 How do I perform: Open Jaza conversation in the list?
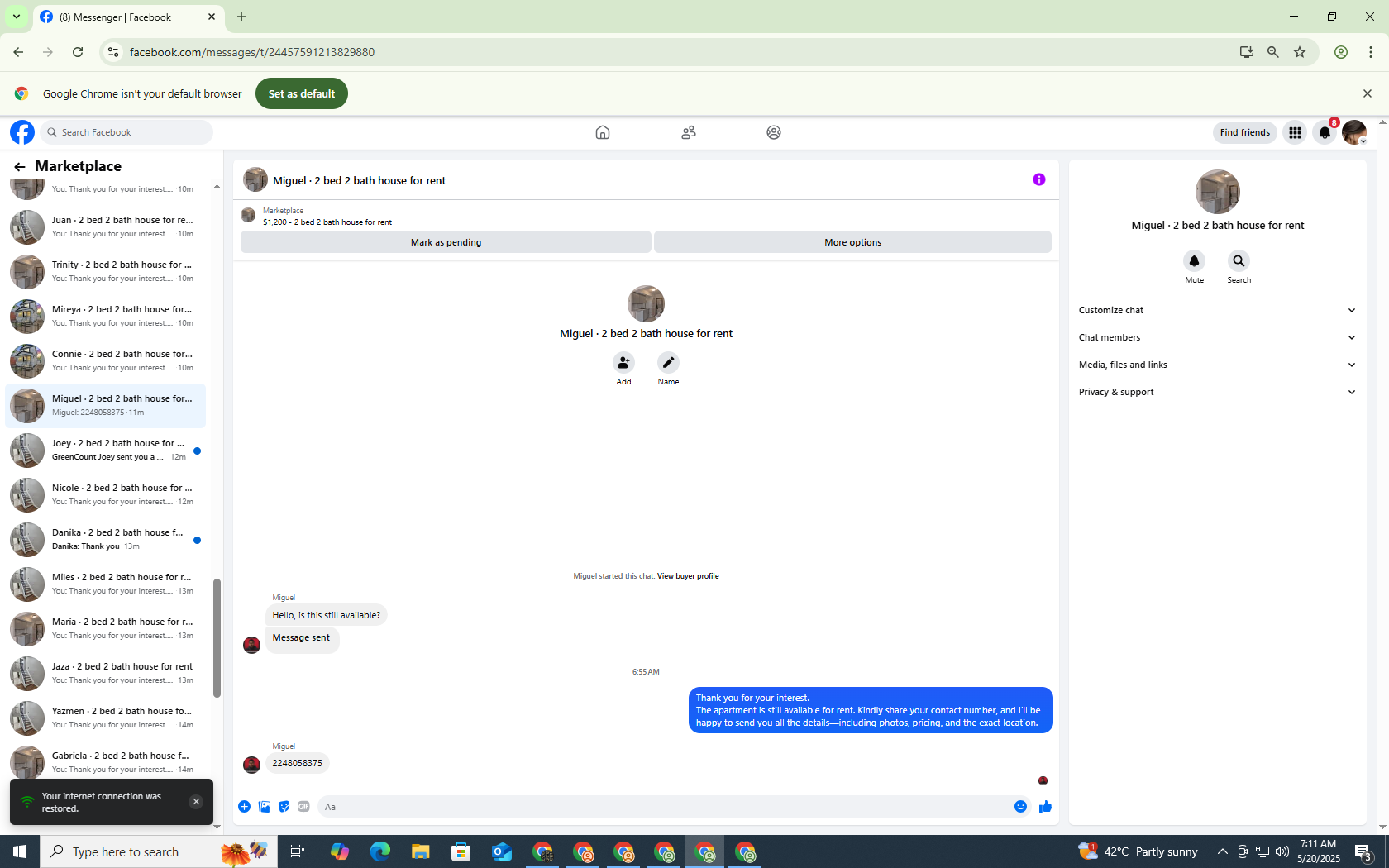[x=105, y=673]
